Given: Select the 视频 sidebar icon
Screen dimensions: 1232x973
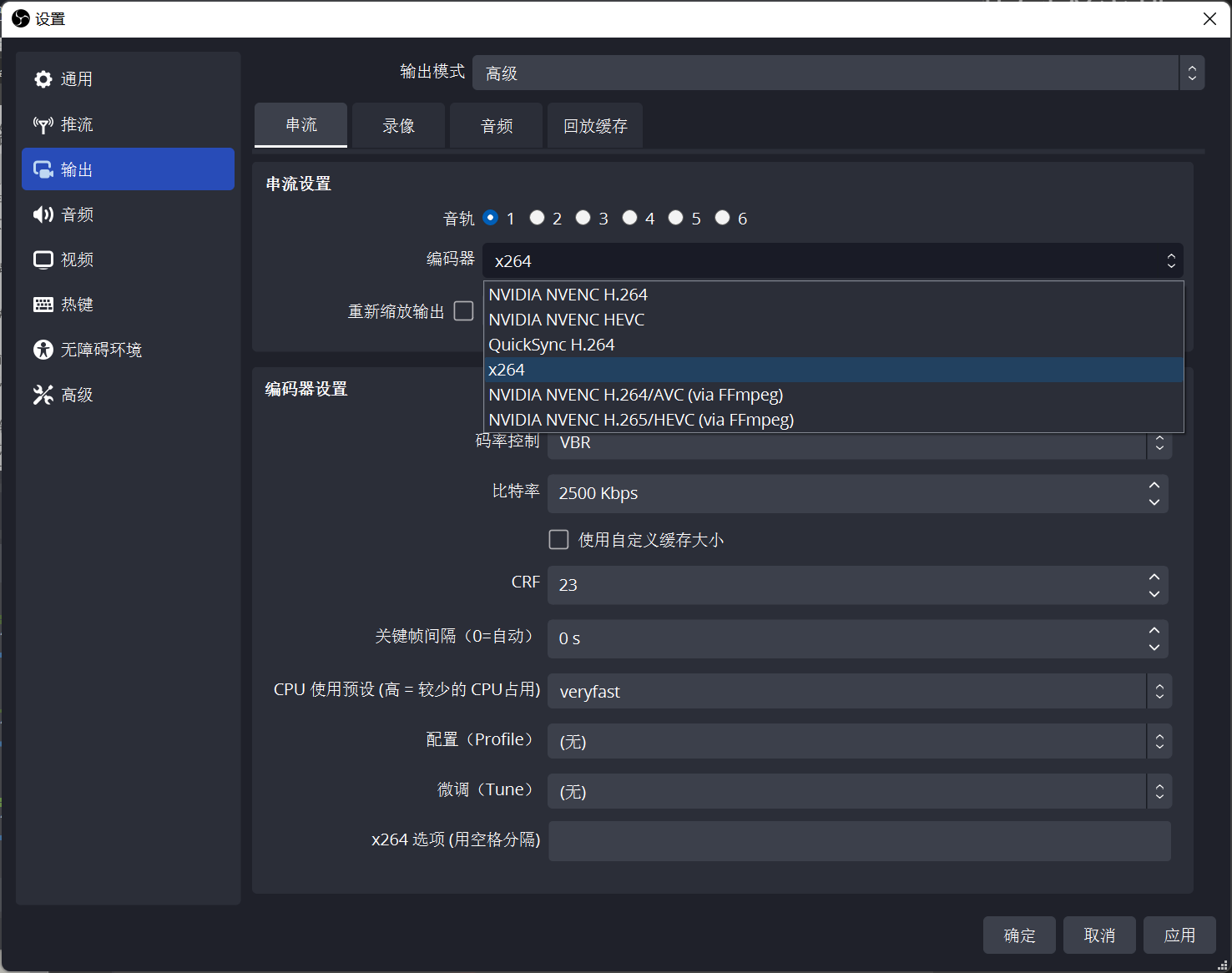Looking at the screenshot, I should click(x=76, y=259).
